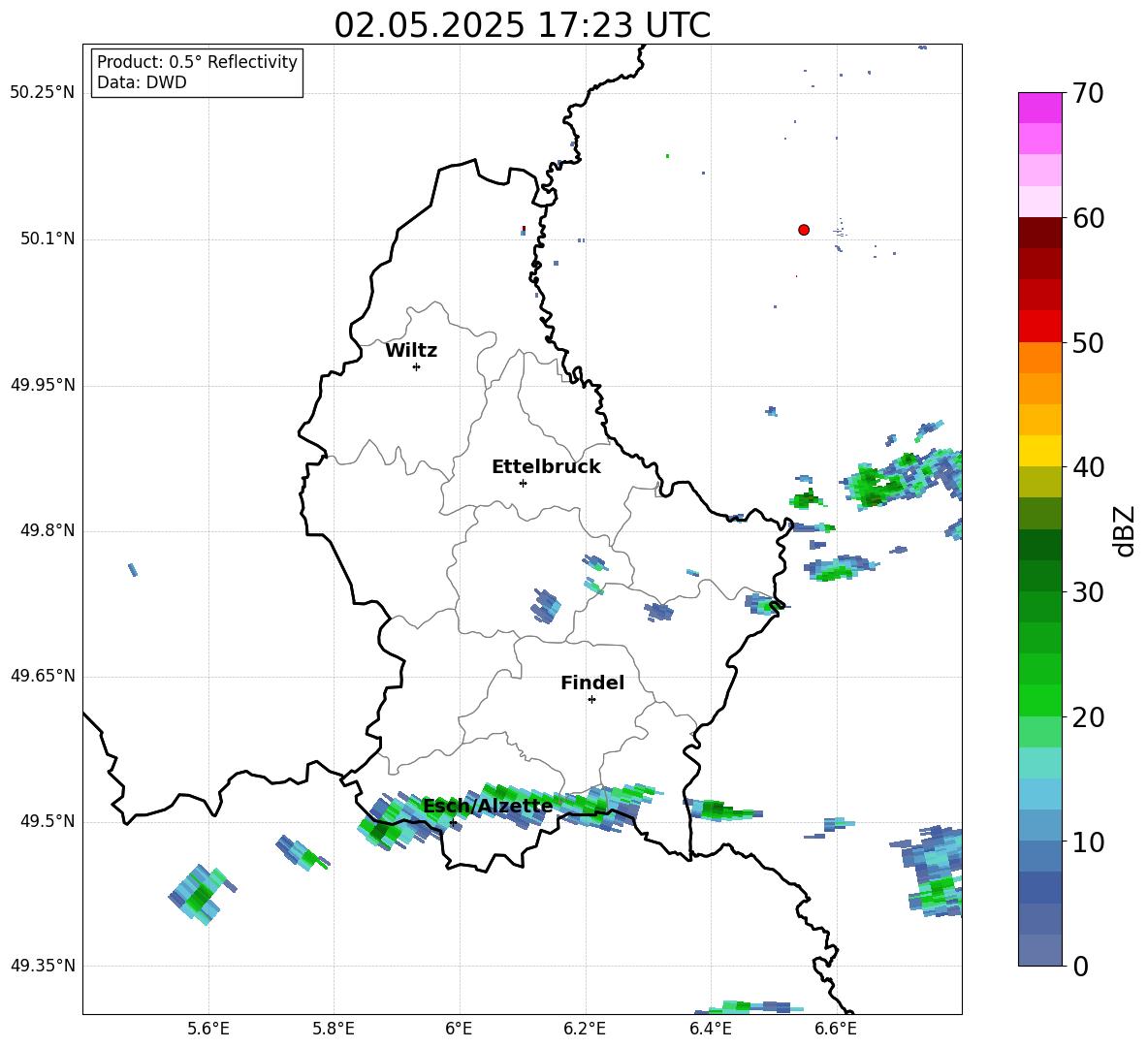This screenshot has width=1148, height=1048.
Task: Click the 49.95°N latitude label
Action: [x=43, y=385]
